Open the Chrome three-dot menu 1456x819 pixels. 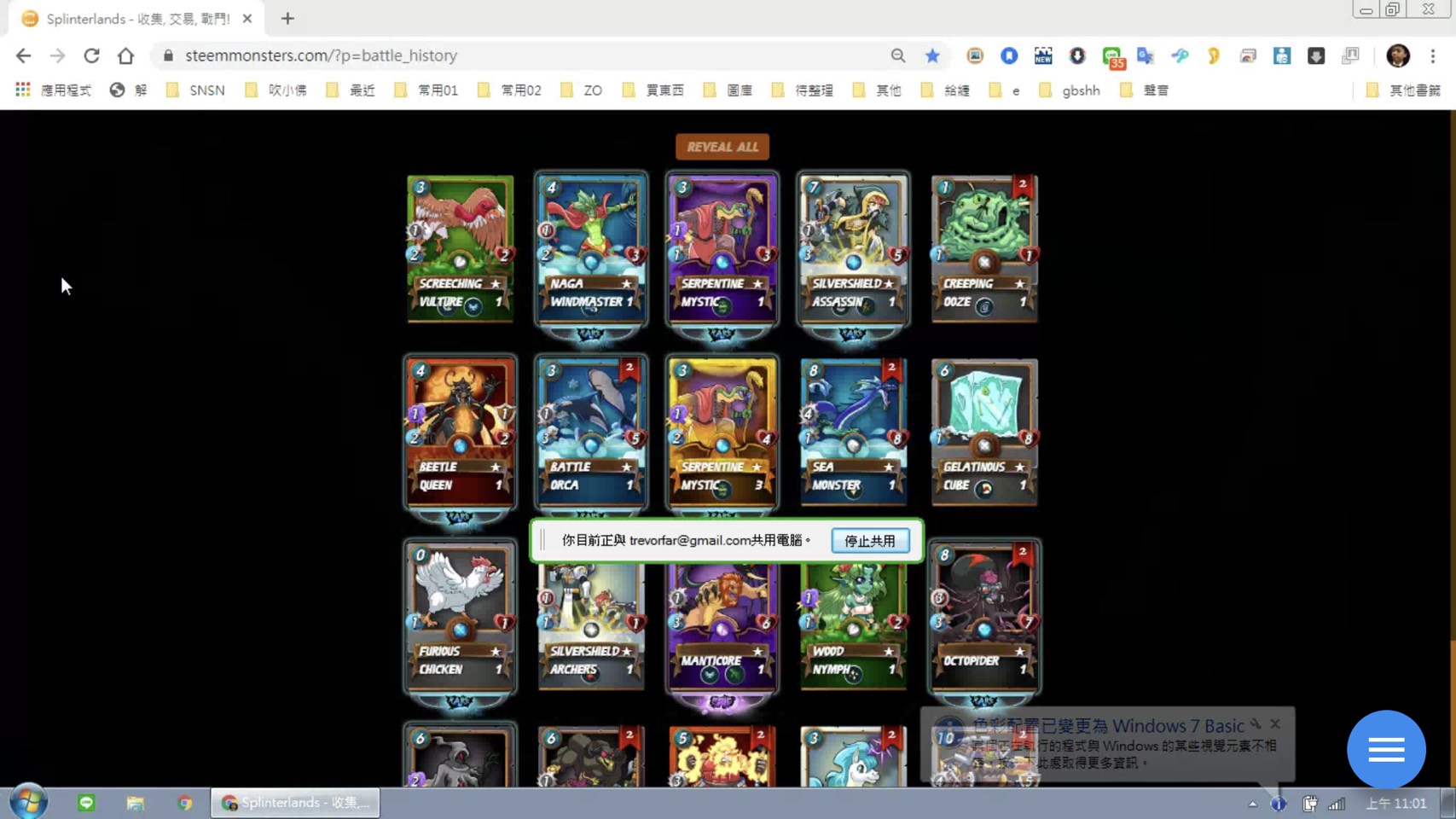pyautogui.click(x=1433, y=55)
